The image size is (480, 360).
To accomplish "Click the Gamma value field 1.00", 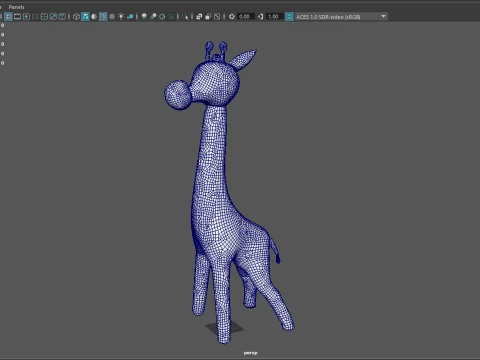I will [x=275, y=16].
